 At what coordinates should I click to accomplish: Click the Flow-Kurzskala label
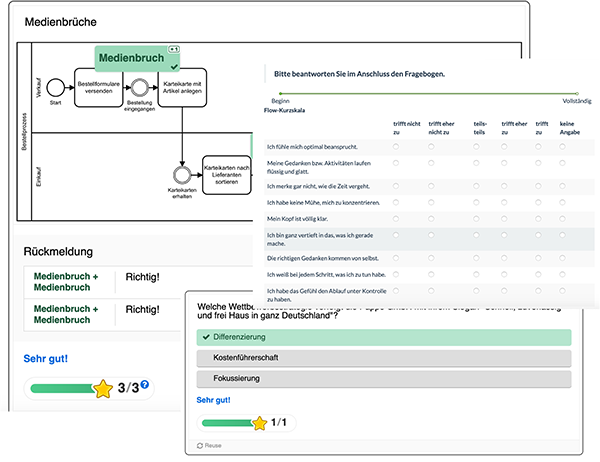pyautogui.click(x=284, y=110)
